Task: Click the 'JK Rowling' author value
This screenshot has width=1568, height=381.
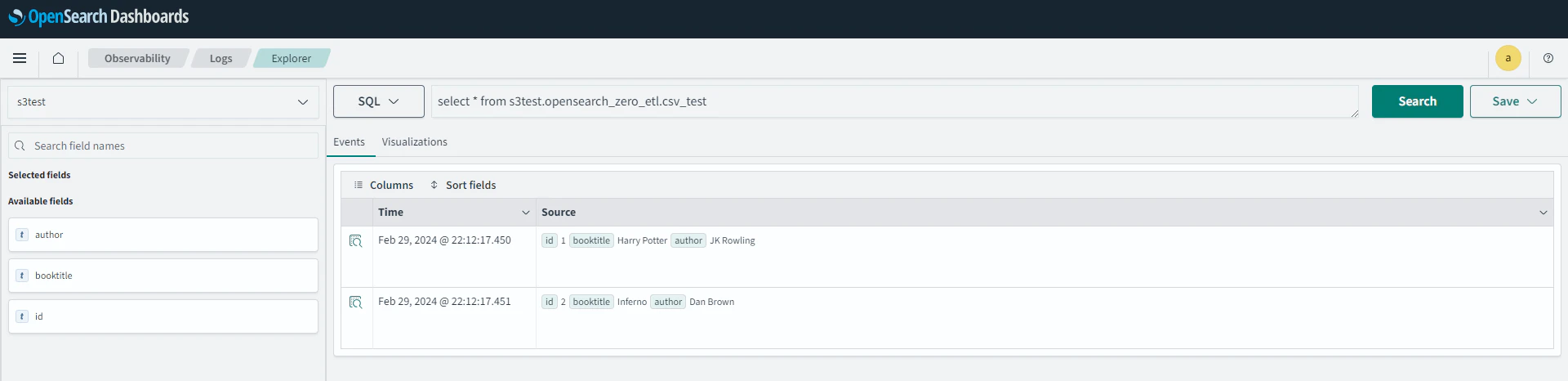Action: point(733,241)
